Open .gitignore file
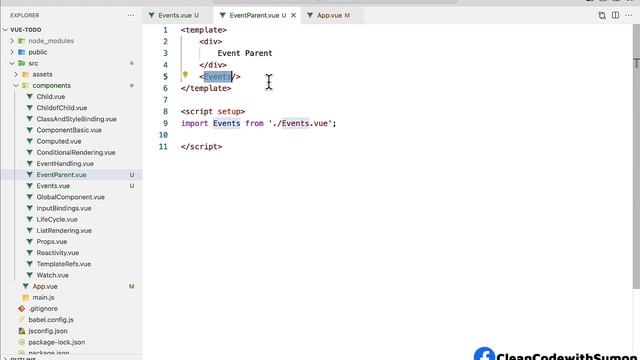 point(43,309)
